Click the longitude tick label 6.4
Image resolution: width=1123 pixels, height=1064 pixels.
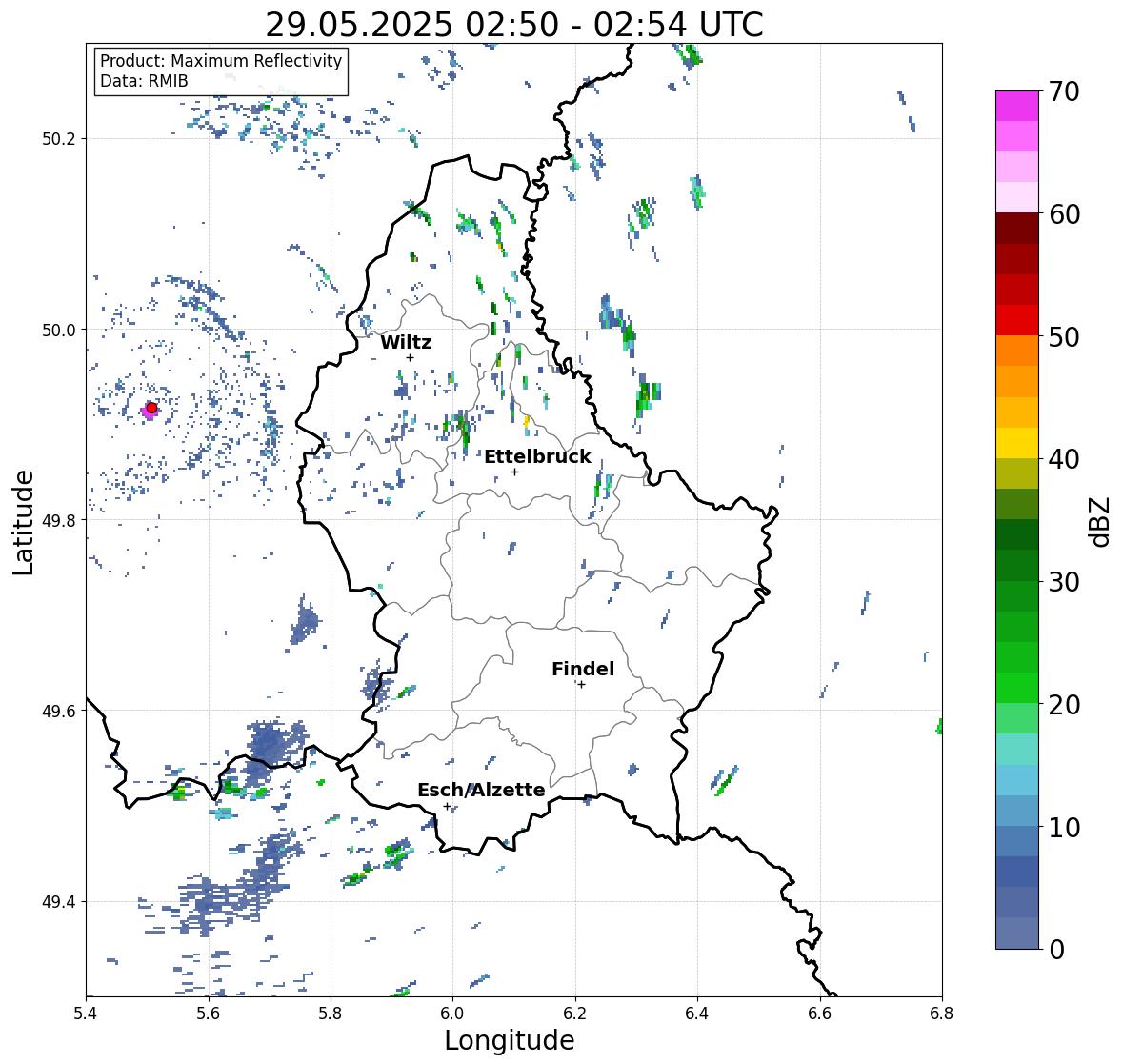[697, 1014]
